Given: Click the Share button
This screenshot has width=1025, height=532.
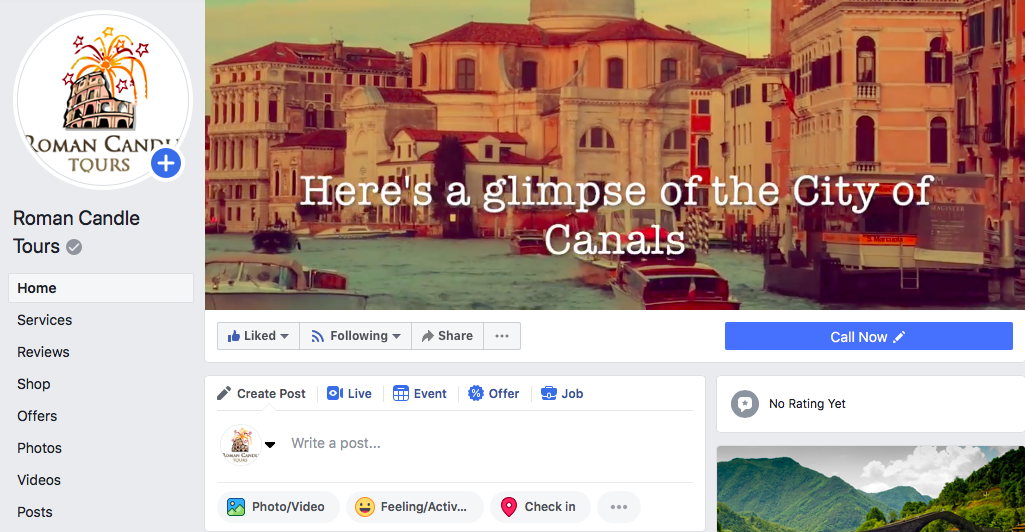Looking at the screenshot, I should [447, 336].
